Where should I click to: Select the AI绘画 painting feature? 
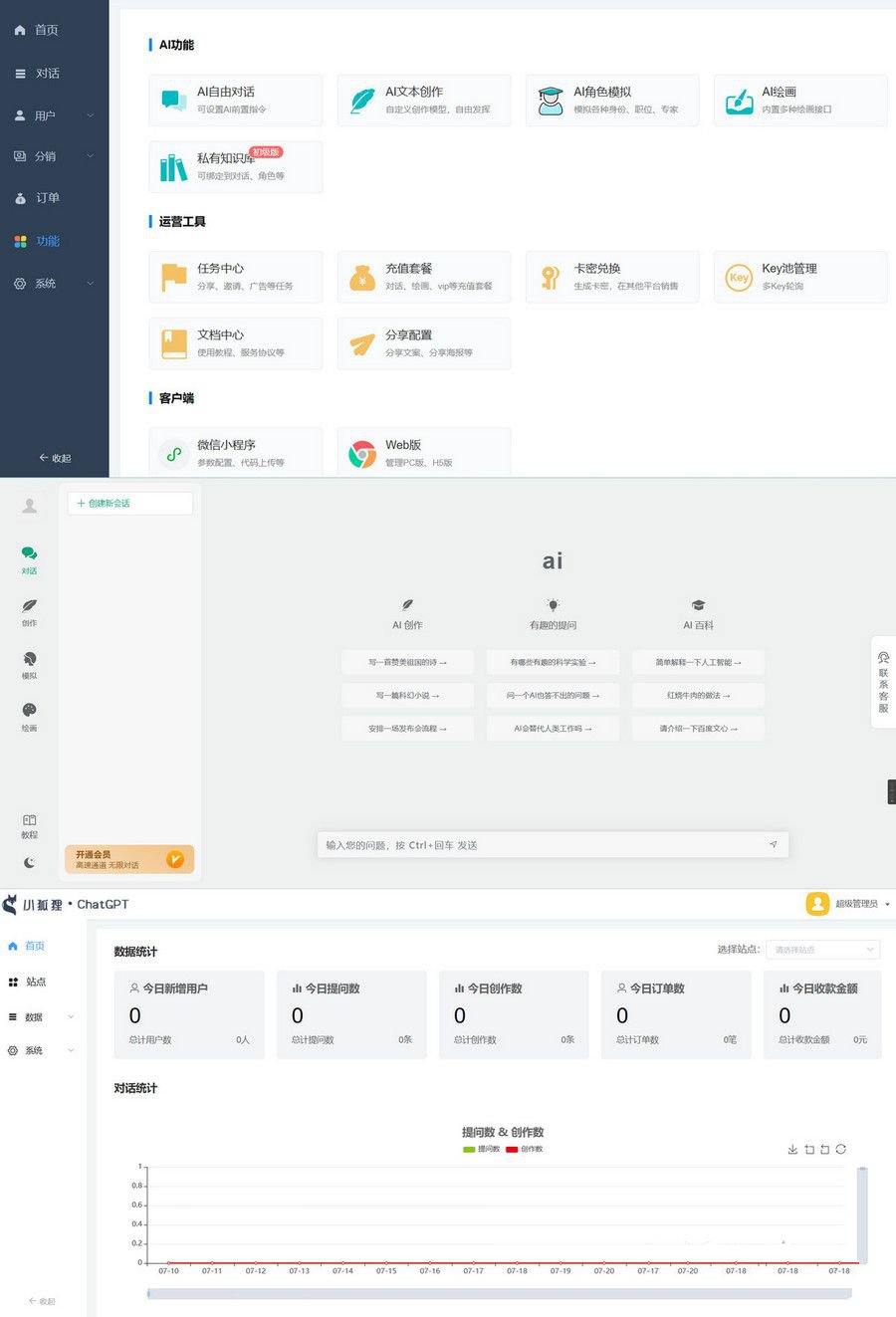[799, 100]
